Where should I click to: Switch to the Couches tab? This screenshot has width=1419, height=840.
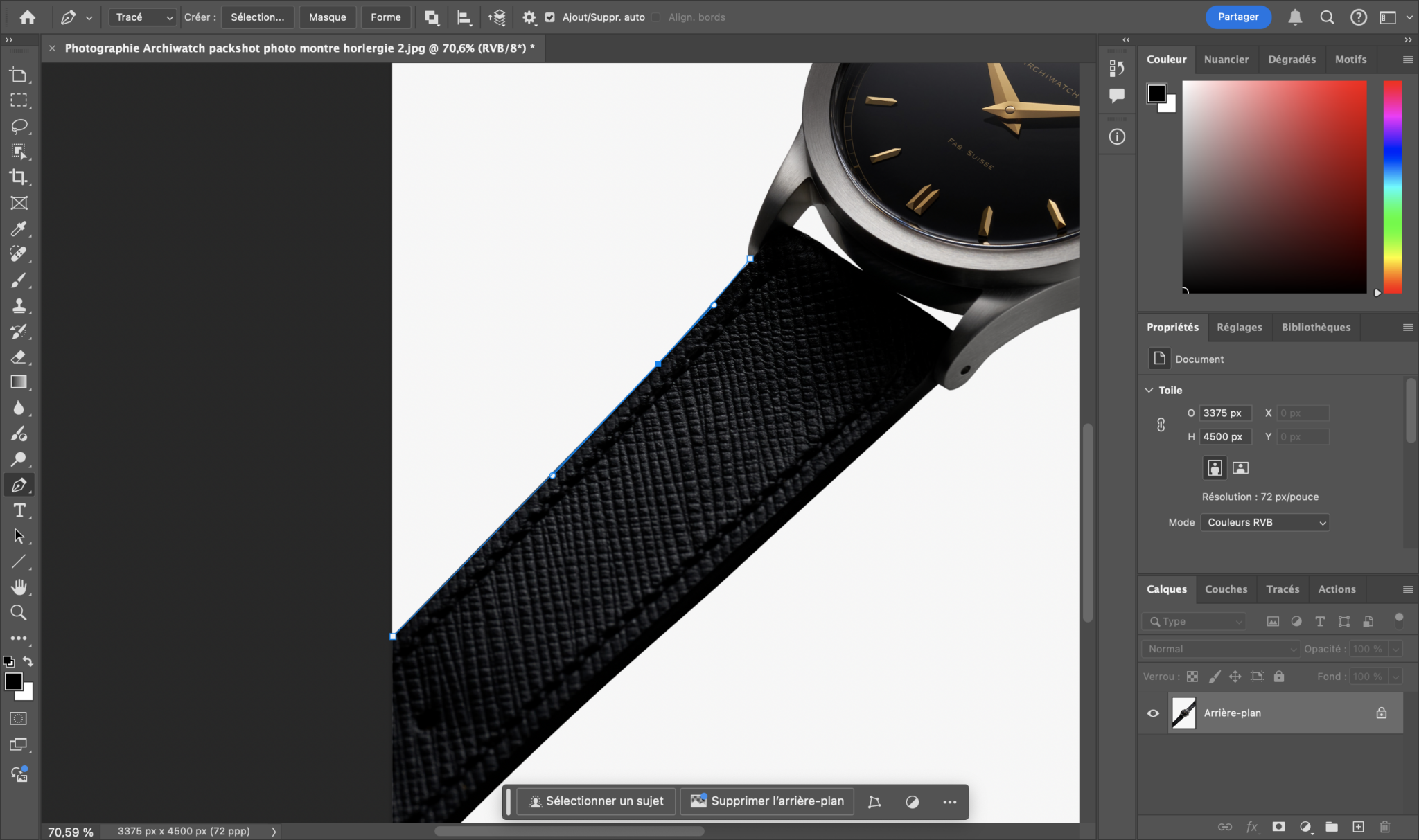(x=1226, y=589)
